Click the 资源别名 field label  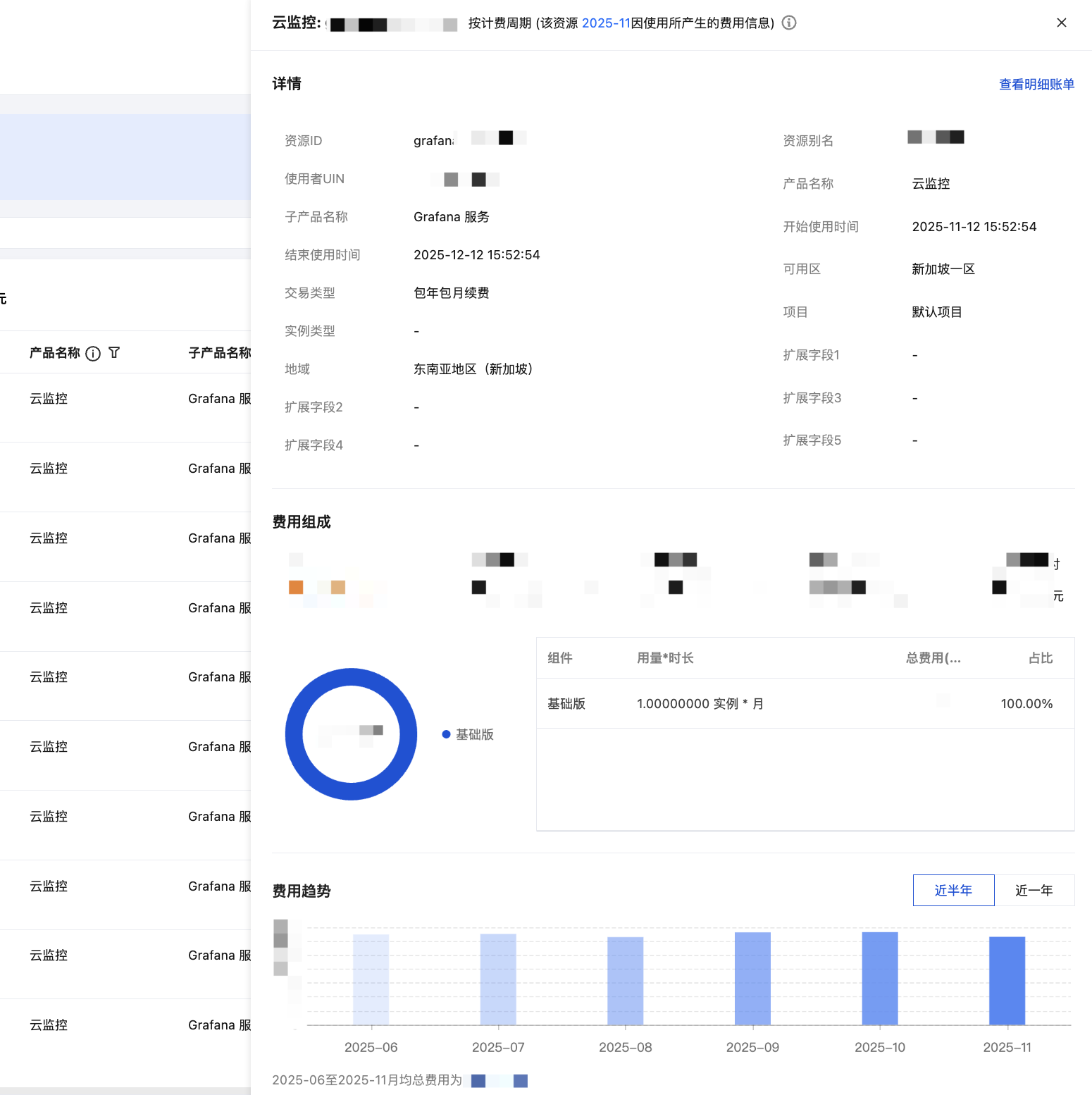(808, 141)
